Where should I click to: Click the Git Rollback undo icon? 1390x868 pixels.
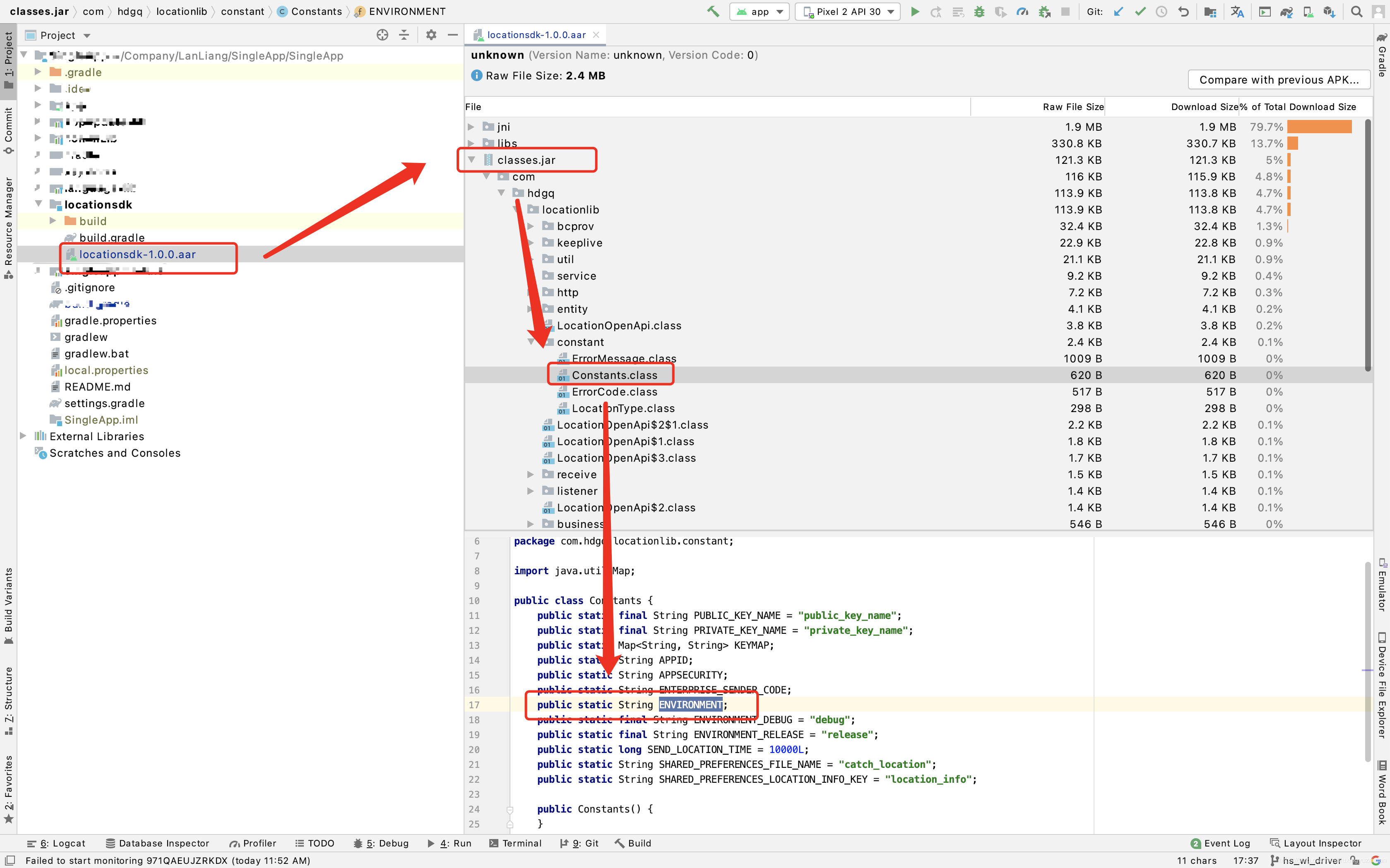point(1183,12)
